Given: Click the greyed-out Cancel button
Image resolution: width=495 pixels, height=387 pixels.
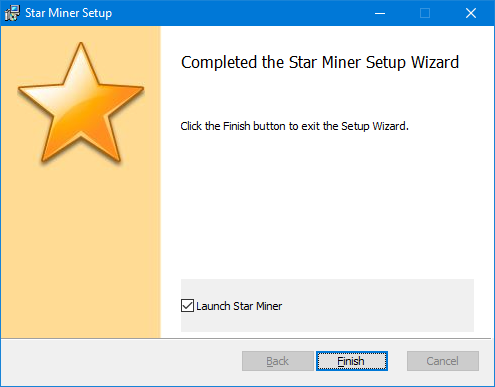Looking at the screenshot, I should (x=443, y=361).
